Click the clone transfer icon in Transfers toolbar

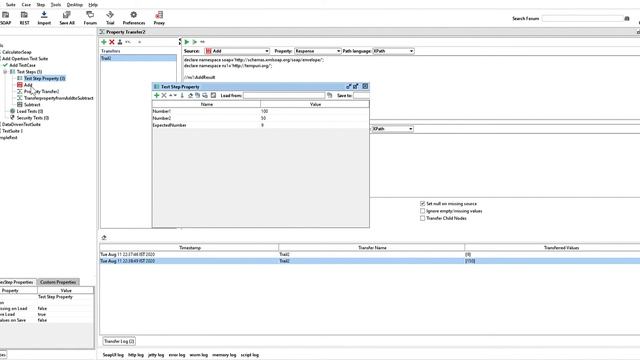click(120, 42)
